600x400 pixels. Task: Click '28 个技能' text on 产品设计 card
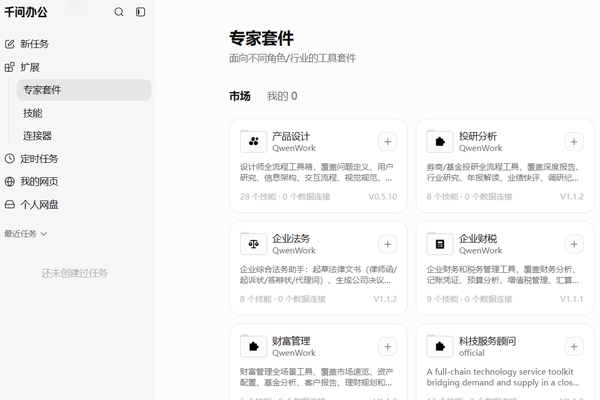click(x=258, y=197)
